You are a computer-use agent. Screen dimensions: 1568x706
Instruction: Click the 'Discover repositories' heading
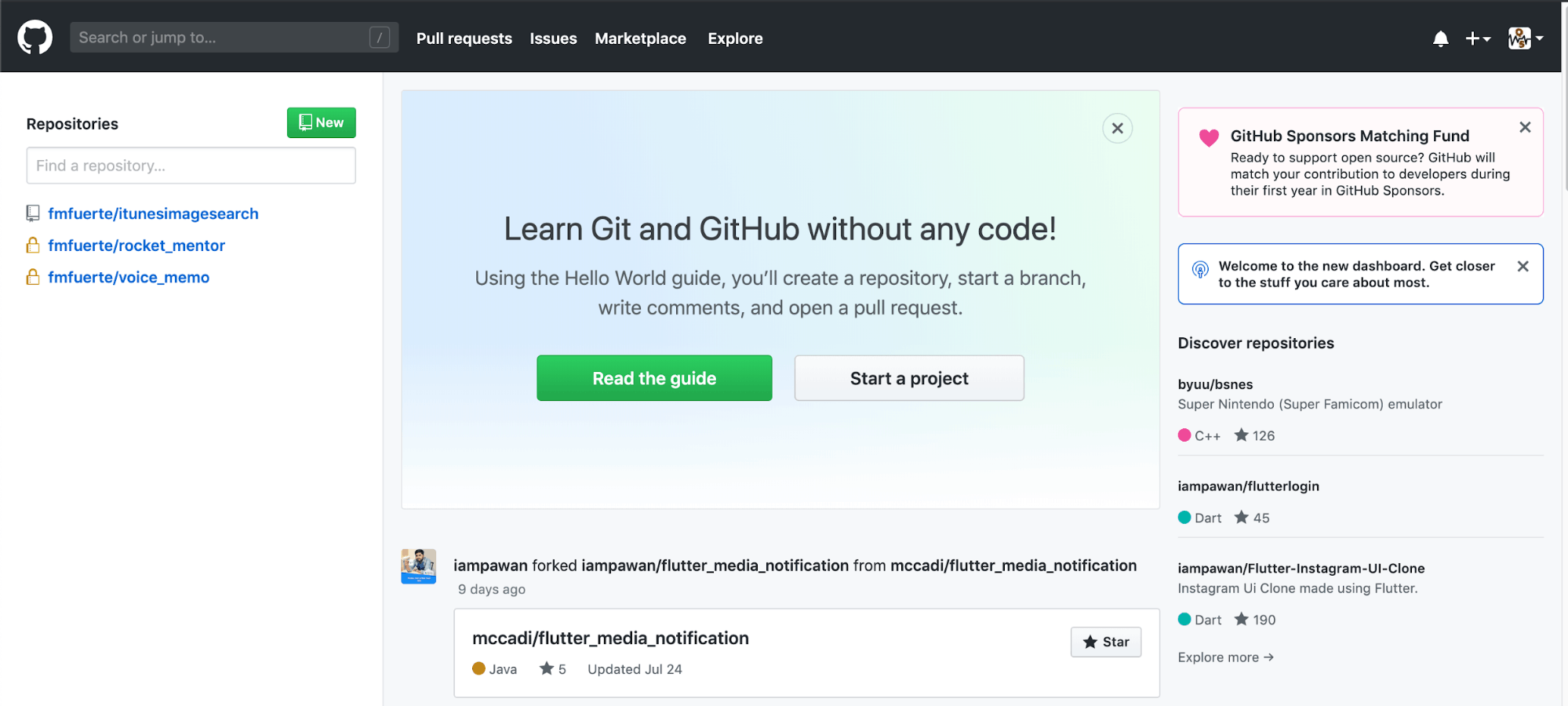click(x=1256, y=343)
